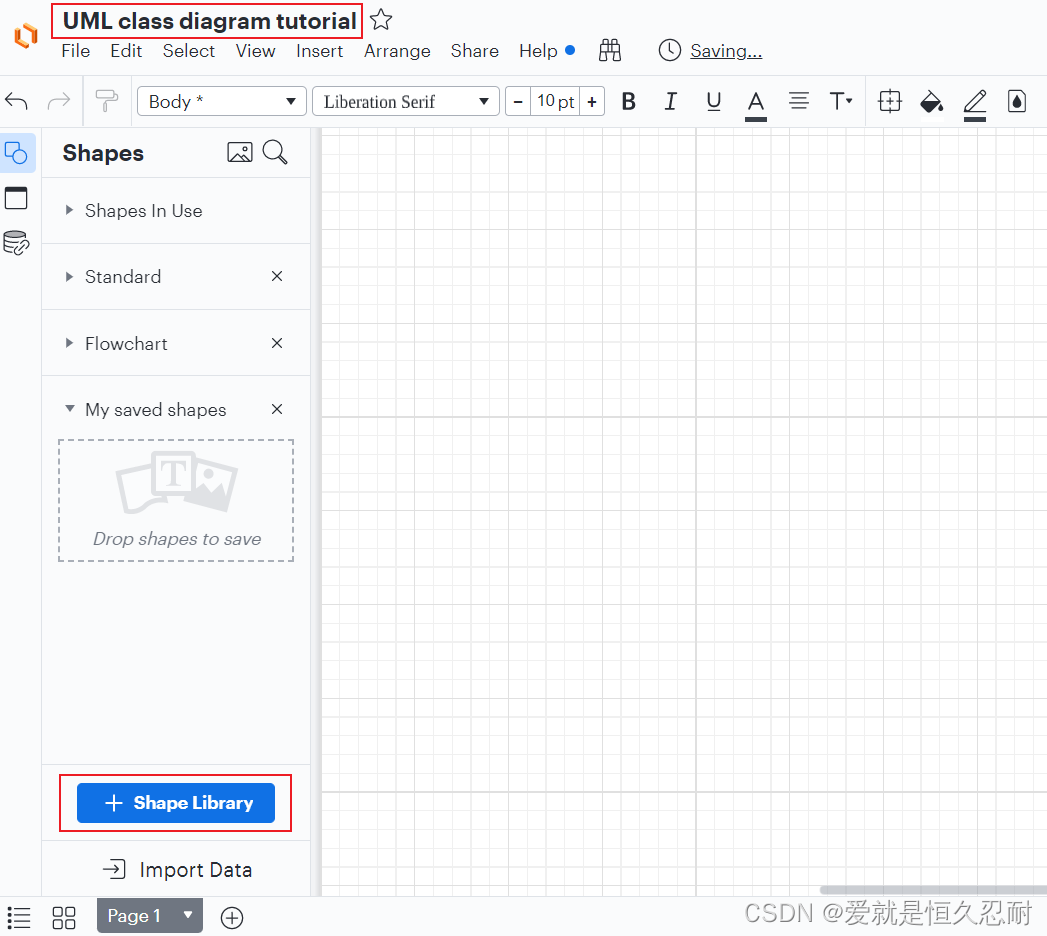Open the Page 1 dropdown arrow

188,915
